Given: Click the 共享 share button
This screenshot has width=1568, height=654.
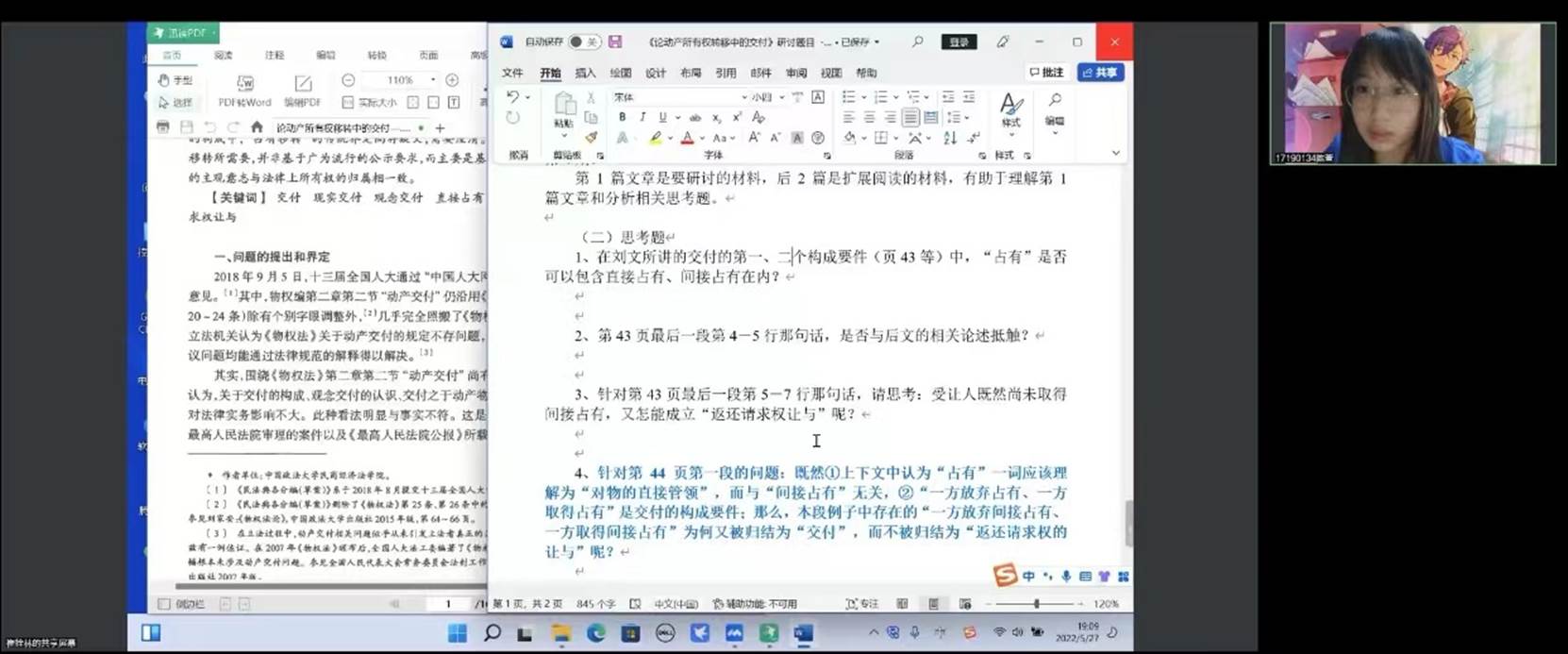Looking at the screenshot, I should pyautogui.click(x=1100, y=73).
